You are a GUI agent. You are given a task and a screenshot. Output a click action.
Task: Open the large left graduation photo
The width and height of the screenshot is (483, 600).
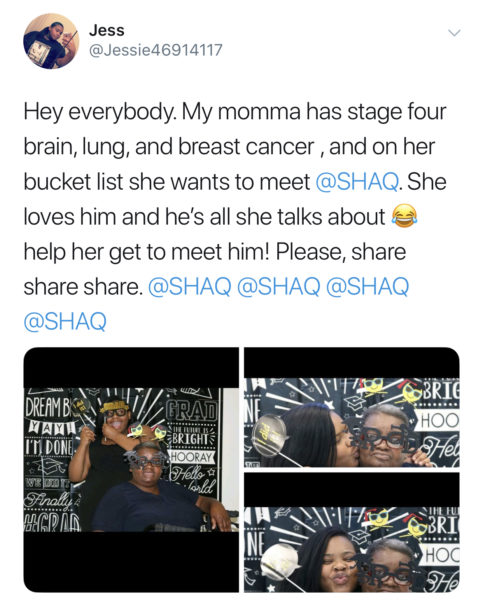click(x=131, y=470)
